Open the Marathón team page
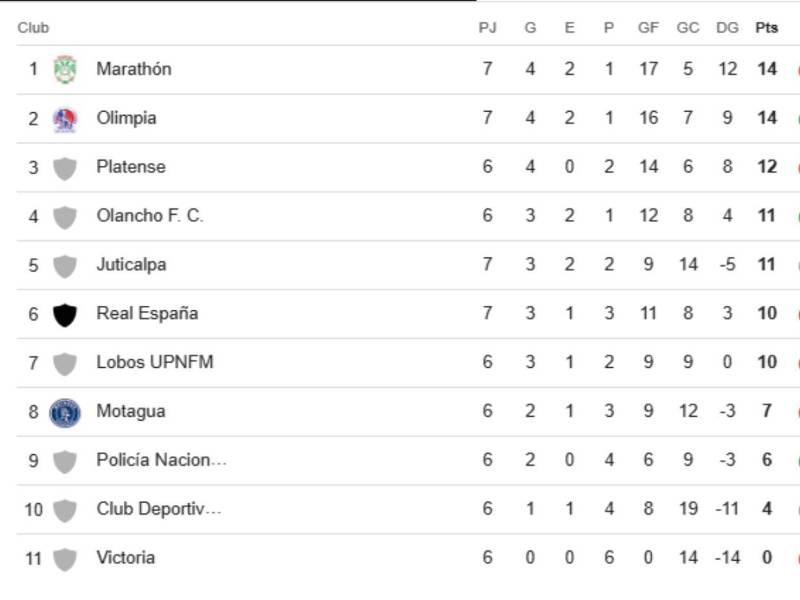The height and width of the screenshot is (600, 800). point(135,68)
